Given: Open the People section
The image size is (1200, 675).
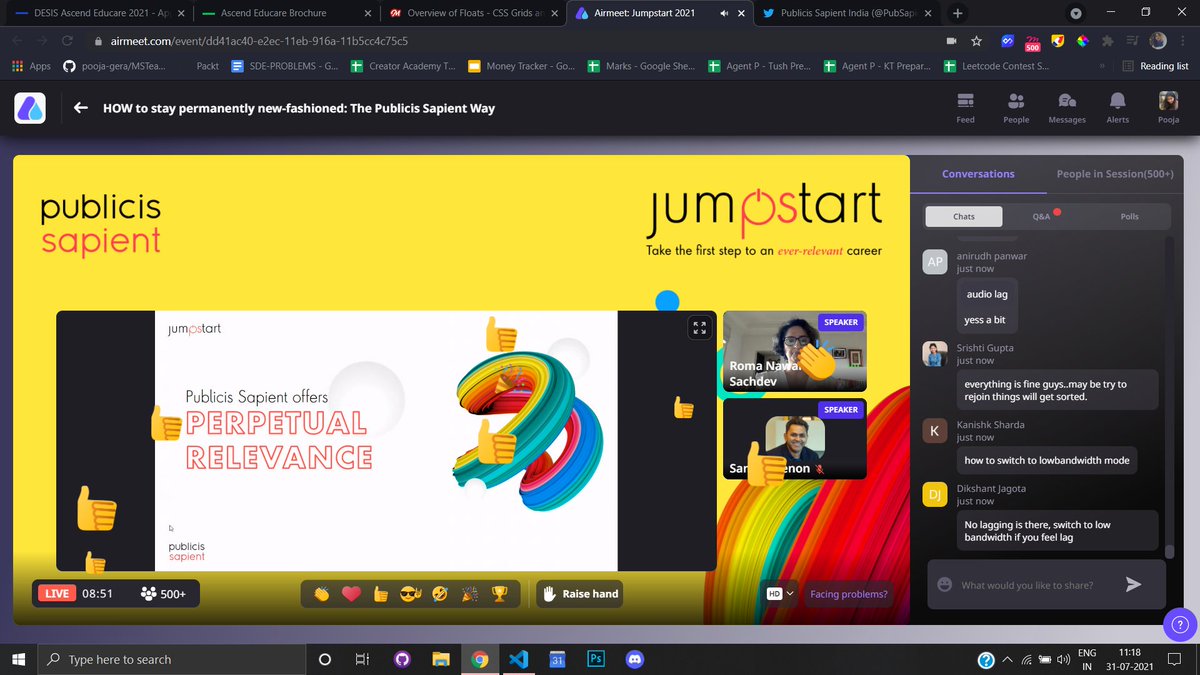Looking at the screenshot, I should point(1016,108).
